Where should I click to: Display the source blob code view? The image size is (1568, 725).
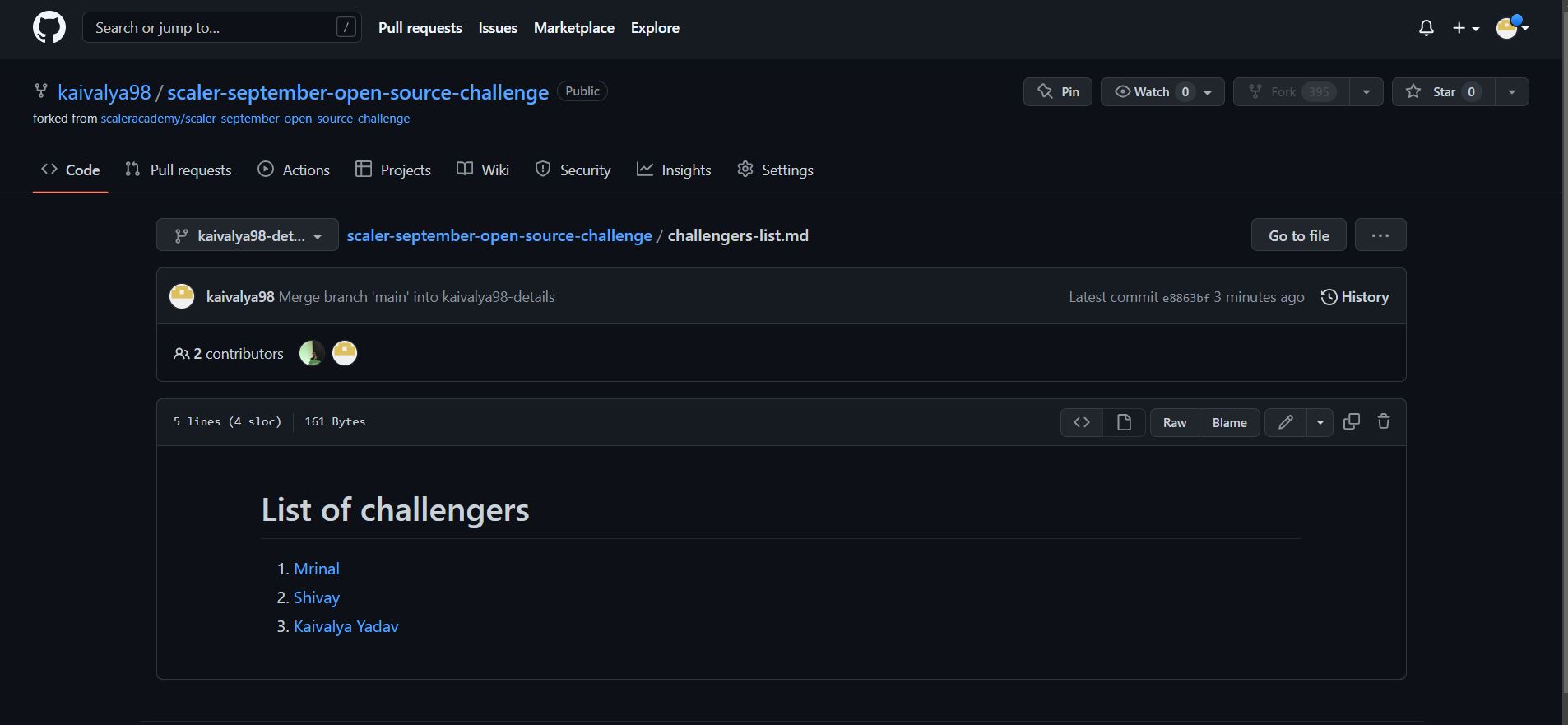coord(1082,422)
